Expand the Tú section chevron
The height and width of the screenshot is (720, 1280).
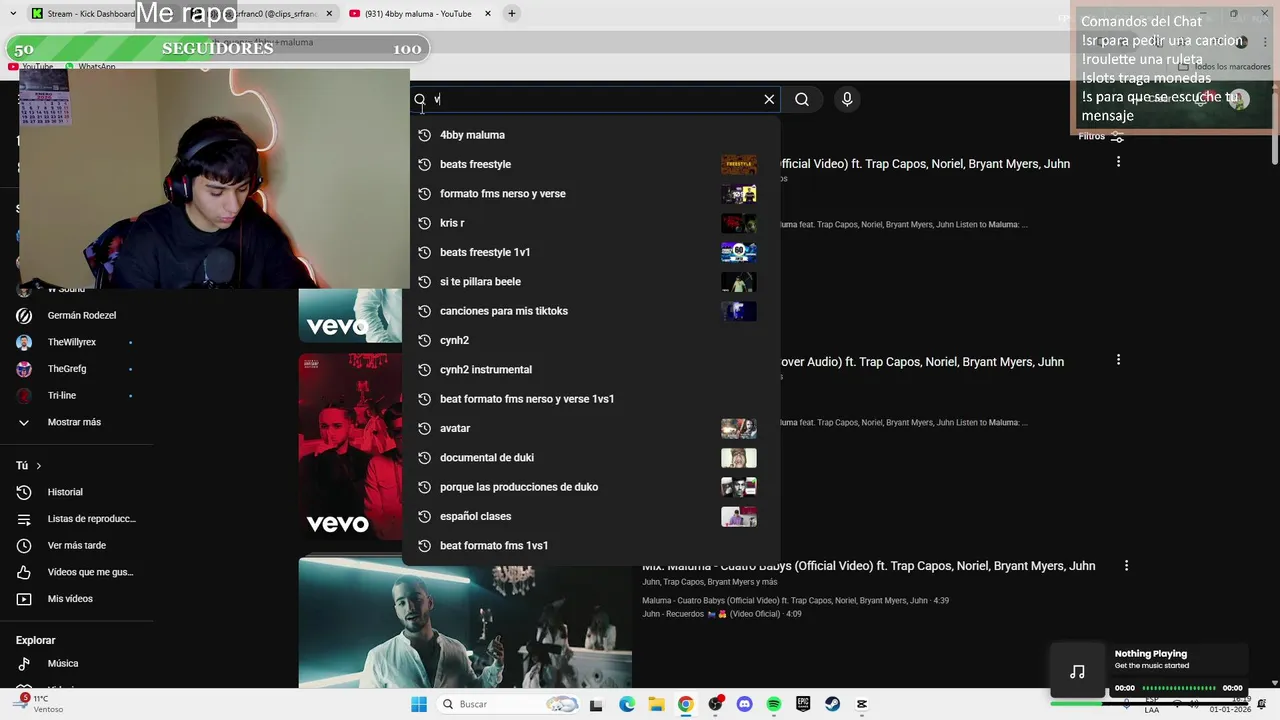(x=39, y=466)
